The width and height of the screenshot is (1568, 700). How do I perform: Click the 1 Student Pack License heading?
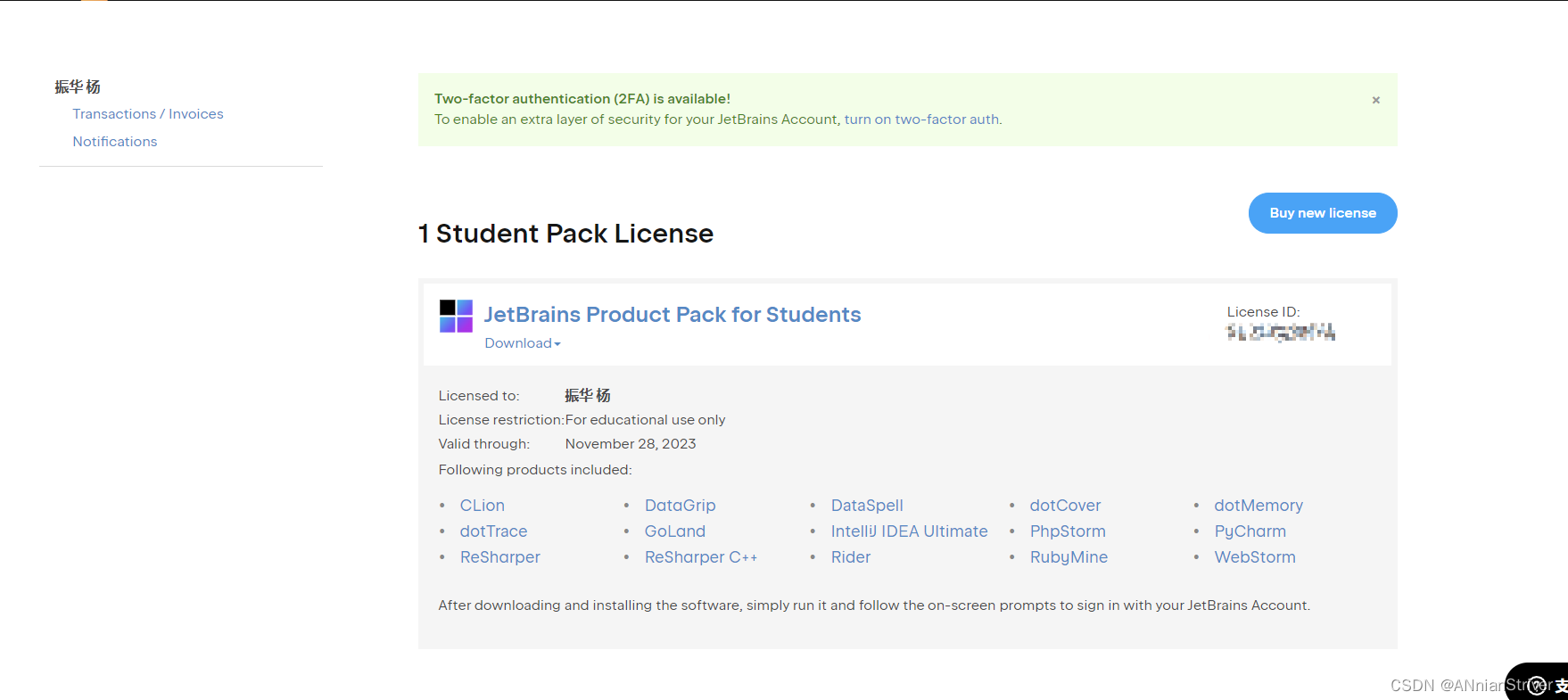point(565,234)
